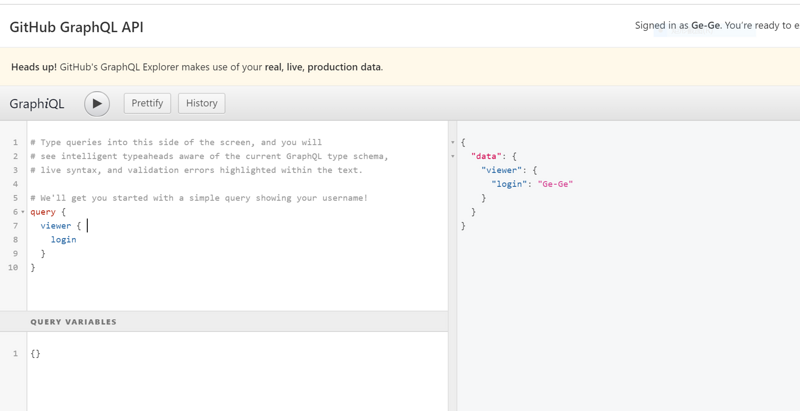Collapse the query block at line 6
This screenshot has width=800, height=411.
pyautogui.click(x=23, y=212)
